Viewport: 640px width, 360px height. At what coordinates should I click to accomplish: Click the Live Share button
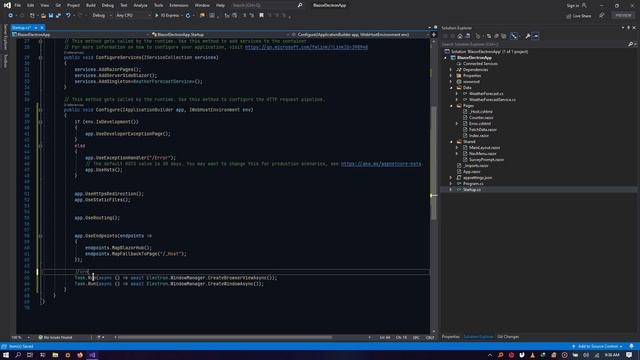(579, 16)
